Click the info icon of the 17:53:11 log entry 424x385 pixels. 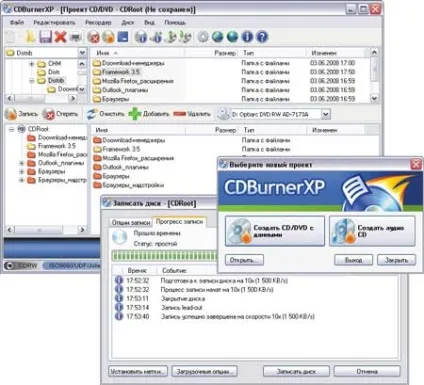coord(119,298)
